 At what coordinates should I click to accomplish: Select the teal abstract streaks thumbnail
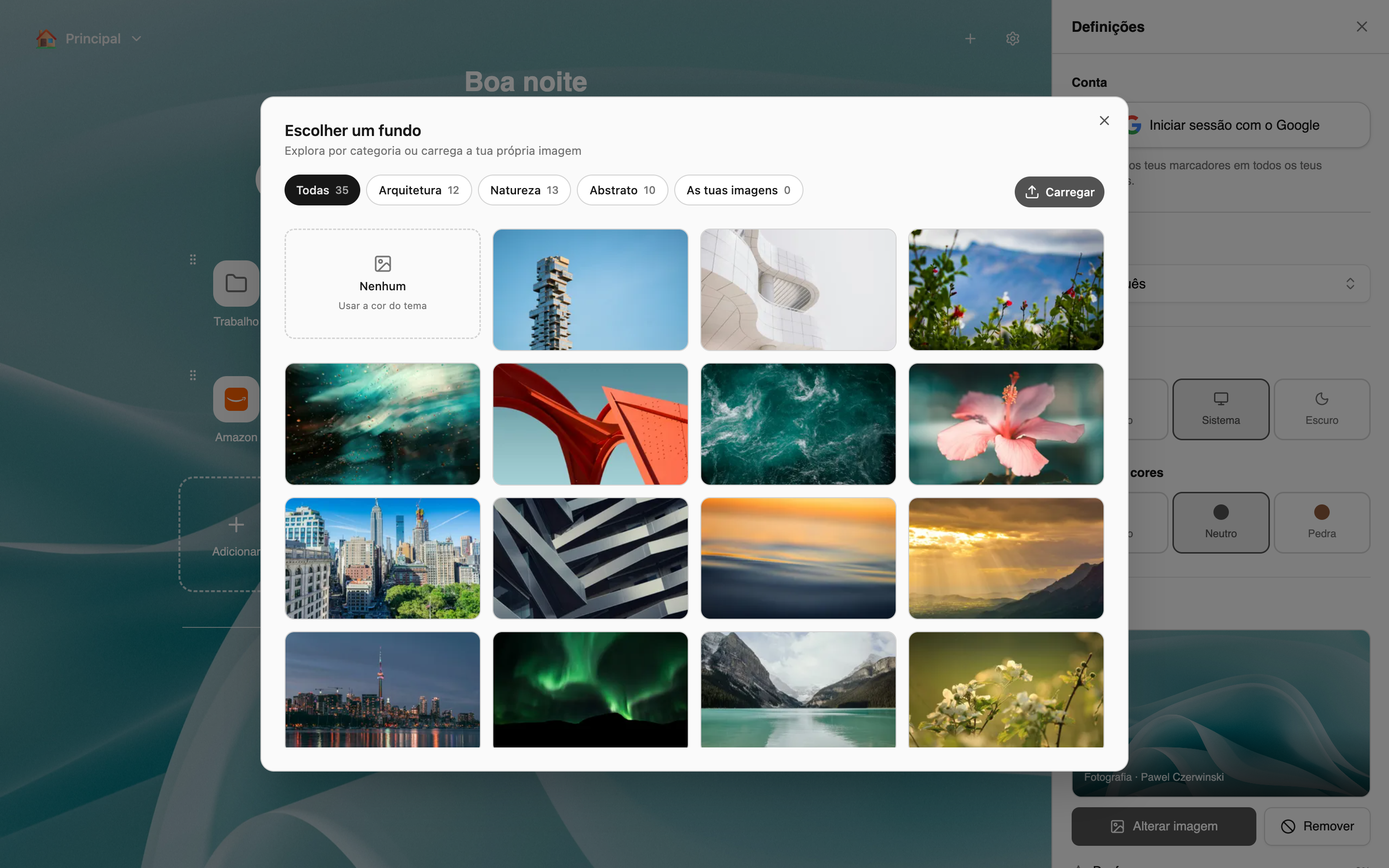(382, 424)
